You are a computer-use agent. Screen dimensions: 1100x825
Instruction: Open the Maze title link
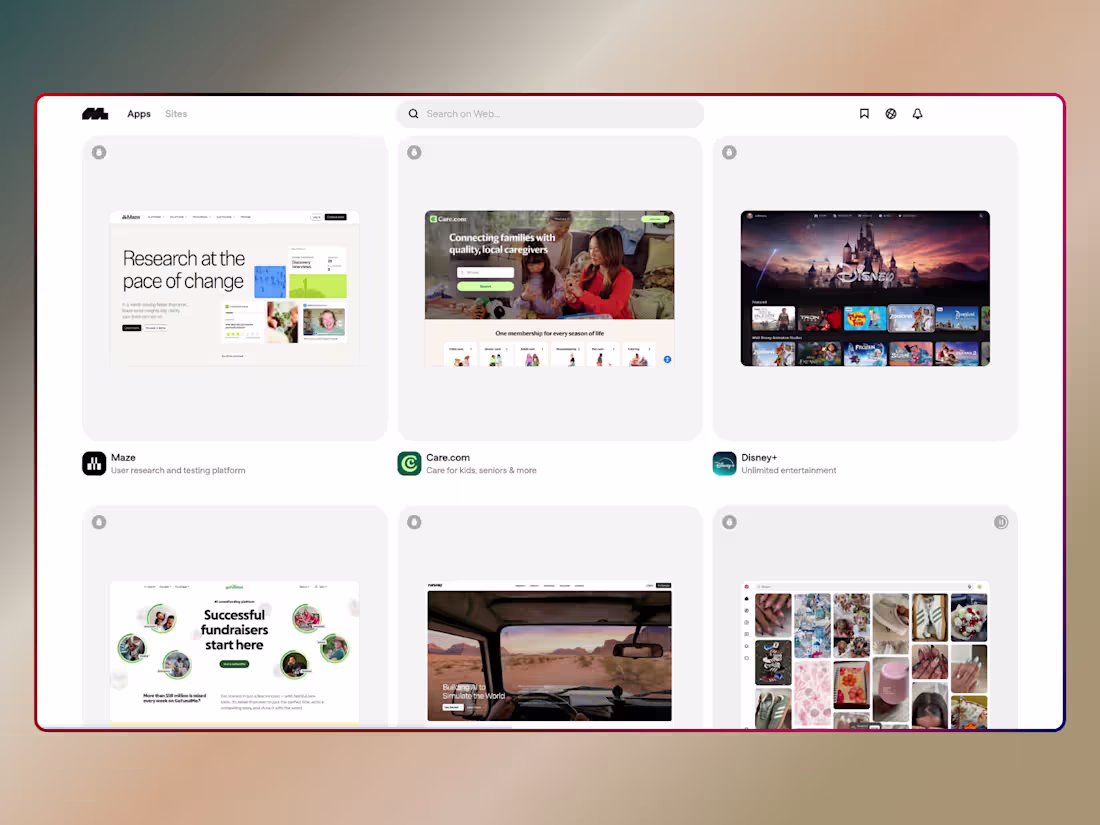click(123, 457)
